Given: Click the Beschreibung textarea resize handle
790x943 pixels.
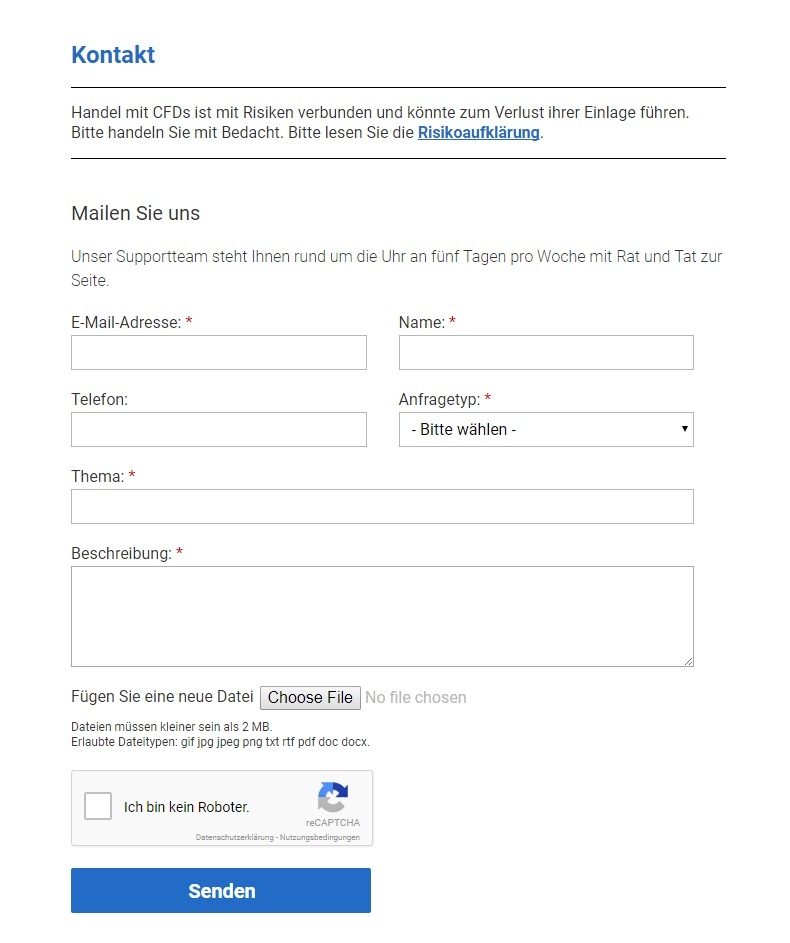Looking at the screenshot, I should point(688,661).
